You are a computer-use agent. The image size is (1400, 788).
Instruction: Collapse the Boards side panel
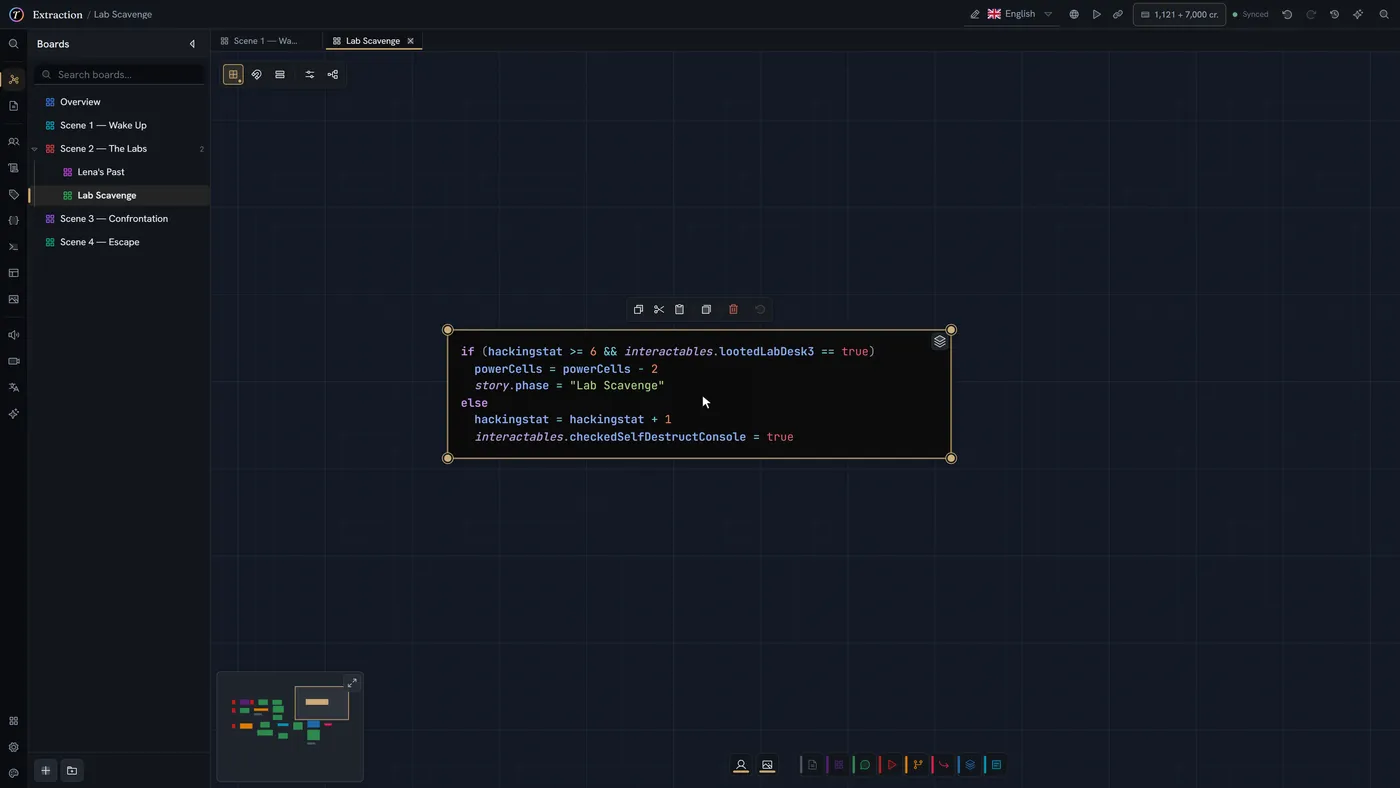click(192, 44)
